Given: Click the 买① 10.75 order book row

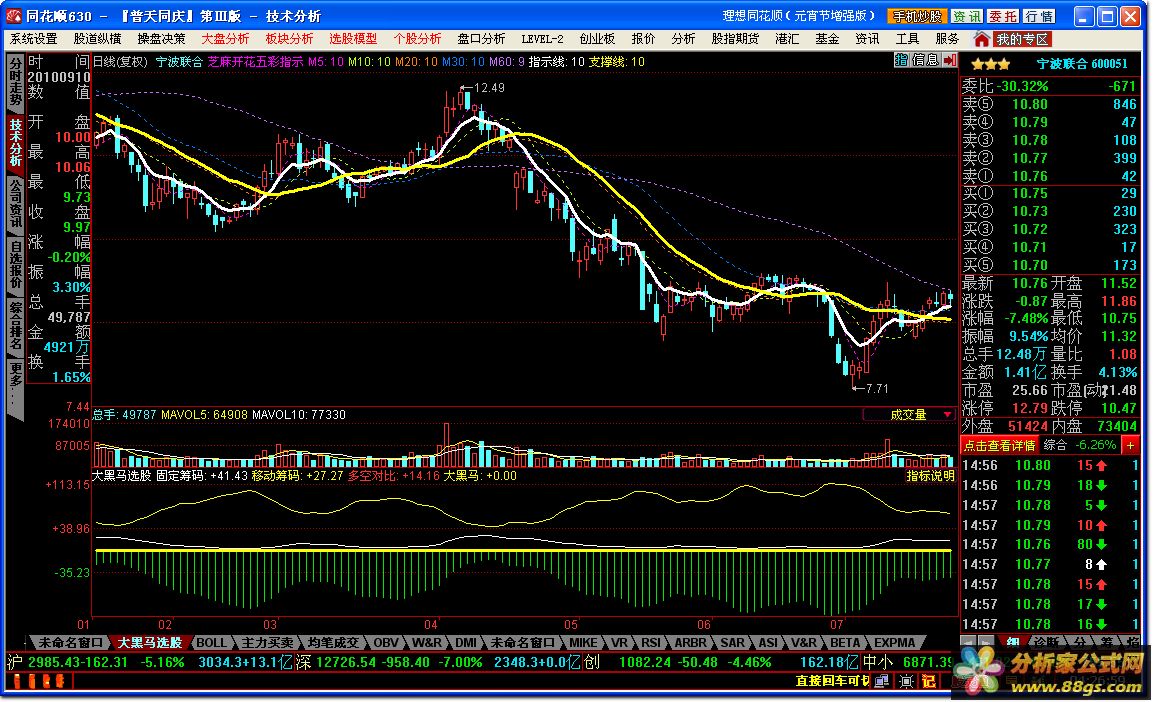Looking at the screenshot, I should click(x=1050, y=193).
